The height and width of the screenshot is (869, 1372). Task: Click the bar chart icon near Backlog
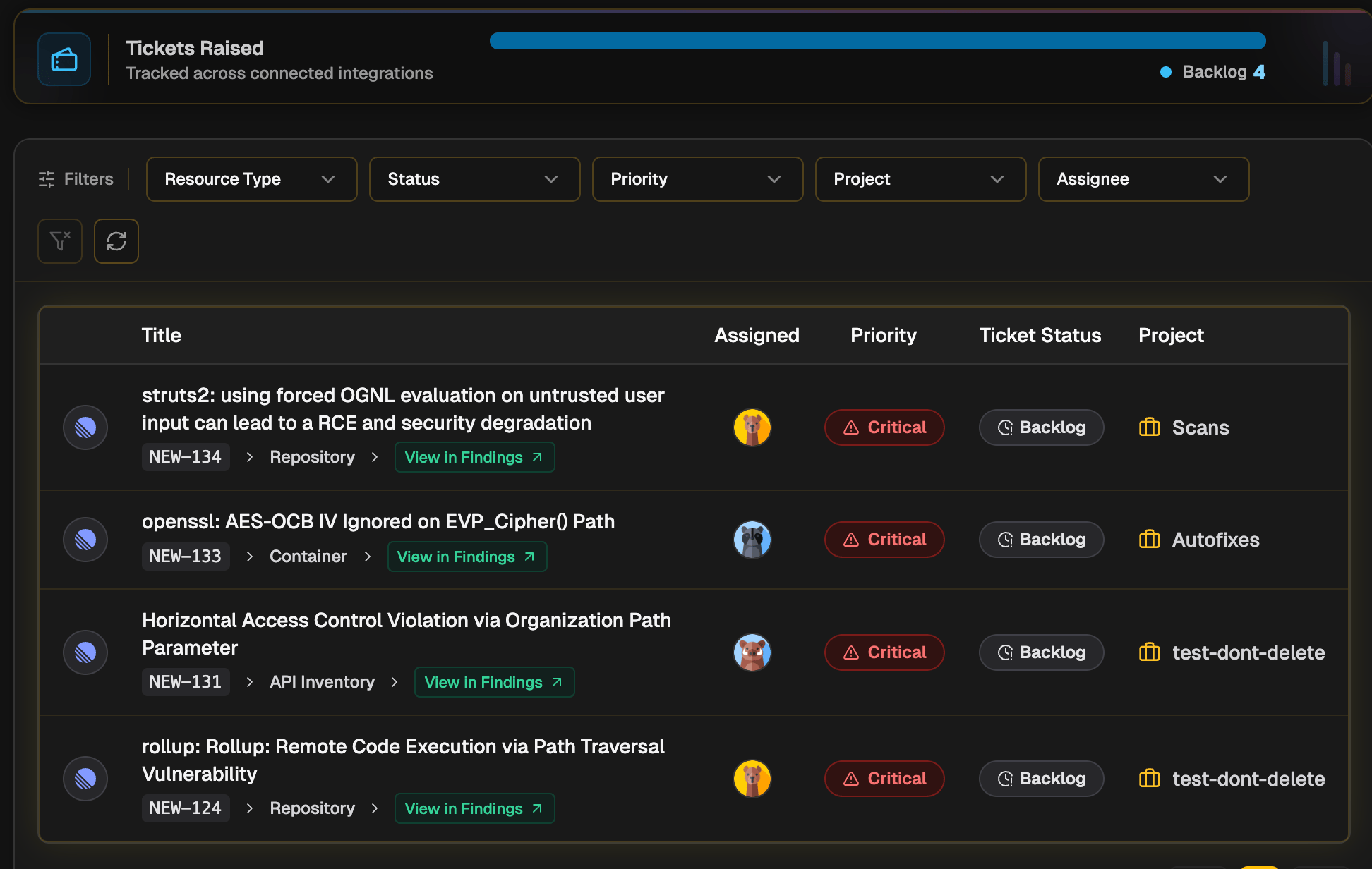[x=1336, y=63]
